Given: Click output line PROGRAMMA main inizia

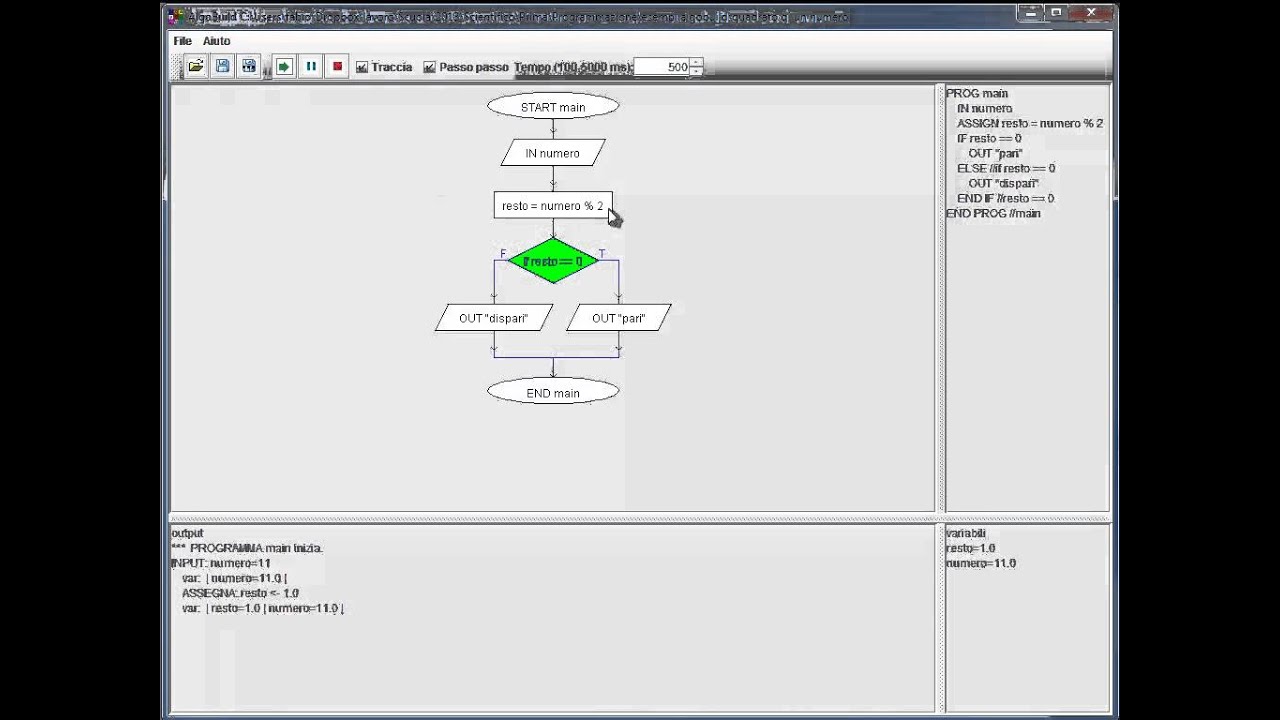Looking at the screenshot, I should [x=247, y=548].
